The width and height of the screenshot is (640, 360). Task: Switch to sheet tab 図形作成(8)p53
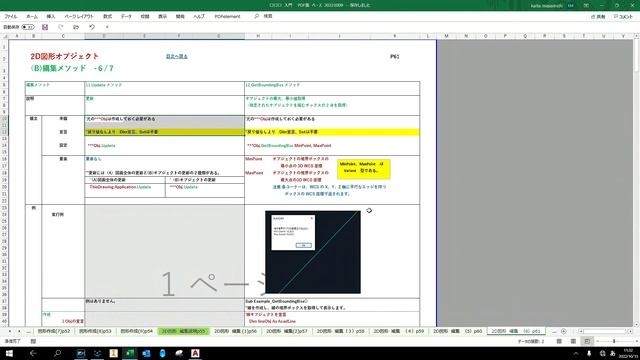click(x=95, y=331)
